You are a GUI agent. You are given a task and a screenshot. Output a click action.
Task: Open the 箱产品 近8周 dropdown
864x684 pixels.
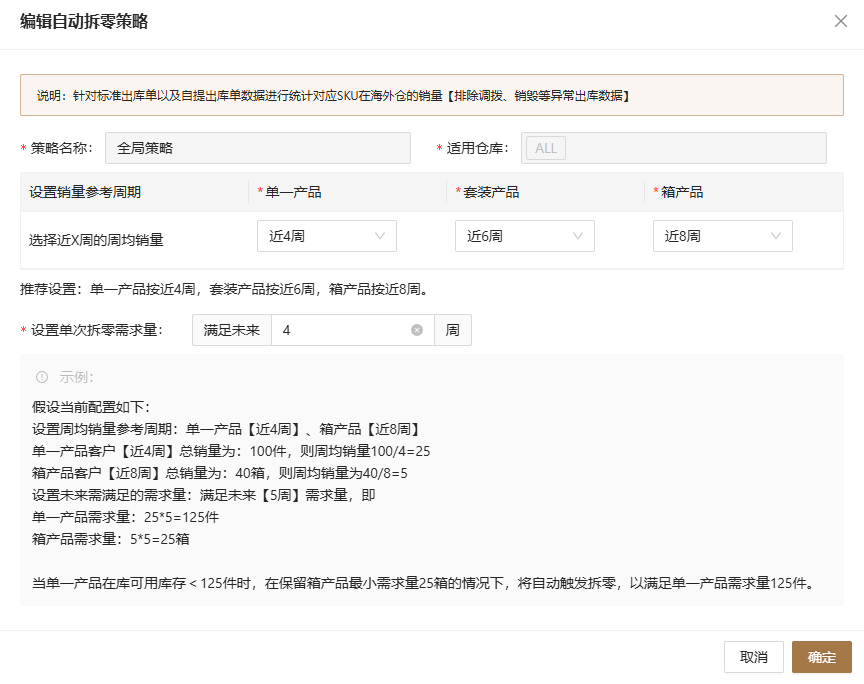(722, 236)
